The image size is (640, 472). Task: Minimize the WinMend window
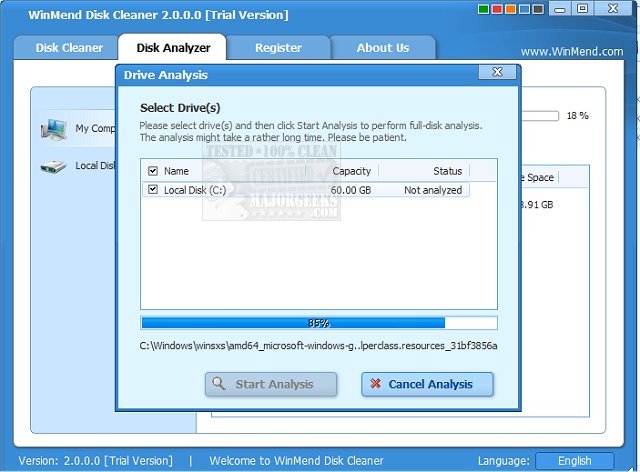tap(560, 9)
